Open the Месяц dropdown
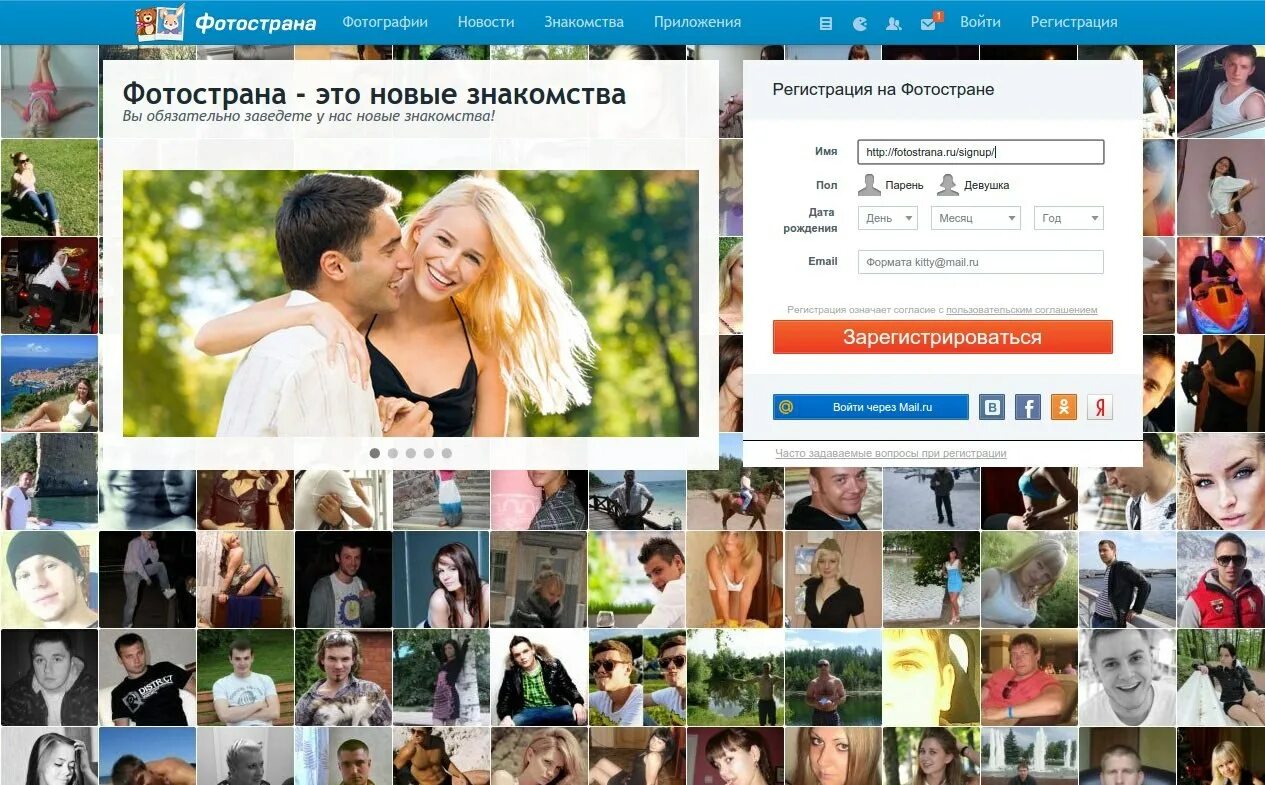The width and height of the screenshot is (1265, 785). click(976, 218)
